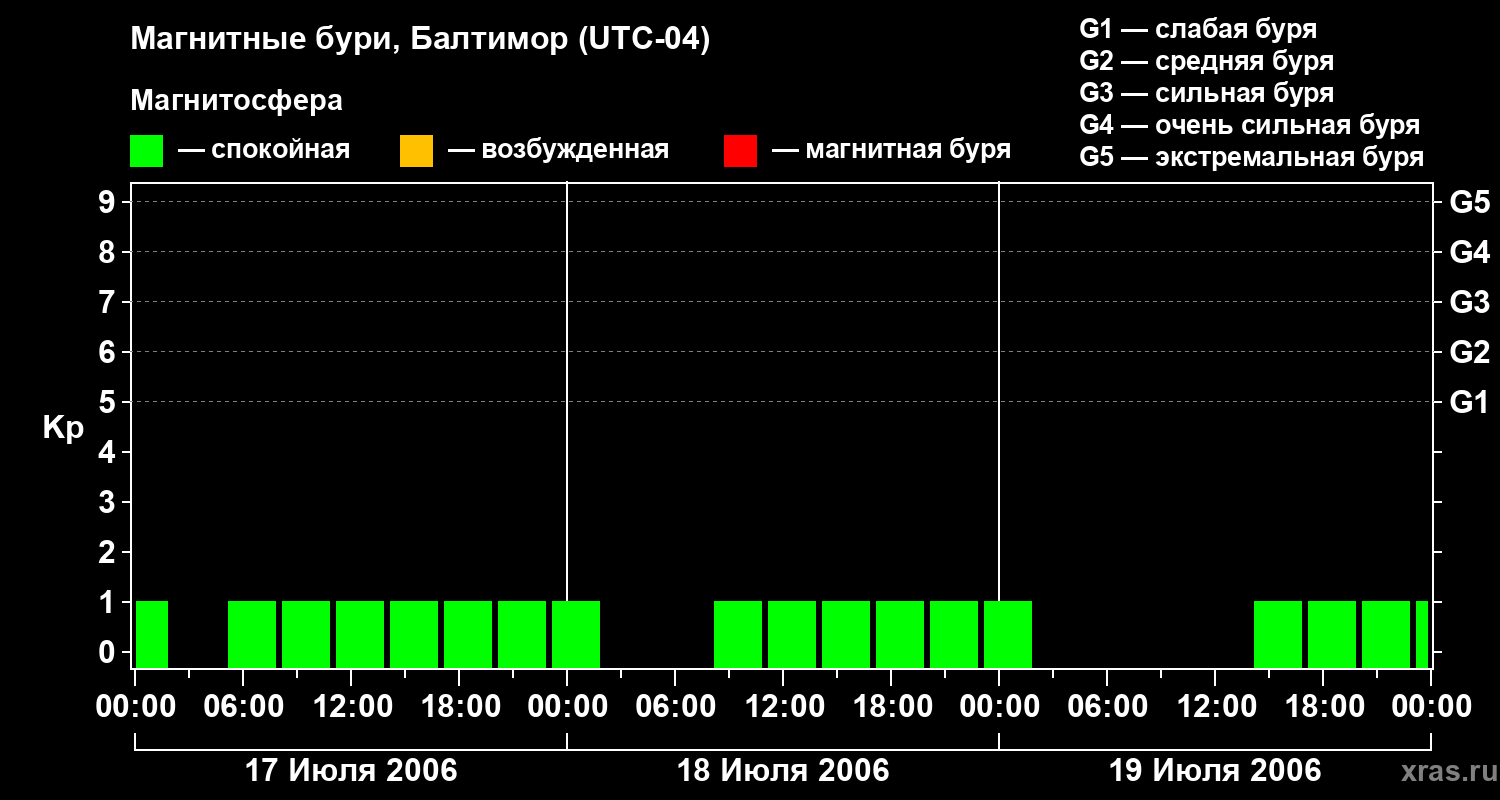Viewport: 1500px width, 800px height.
Task: Click the green 'спокойная' legend swatch
Action: click(146, 151)
